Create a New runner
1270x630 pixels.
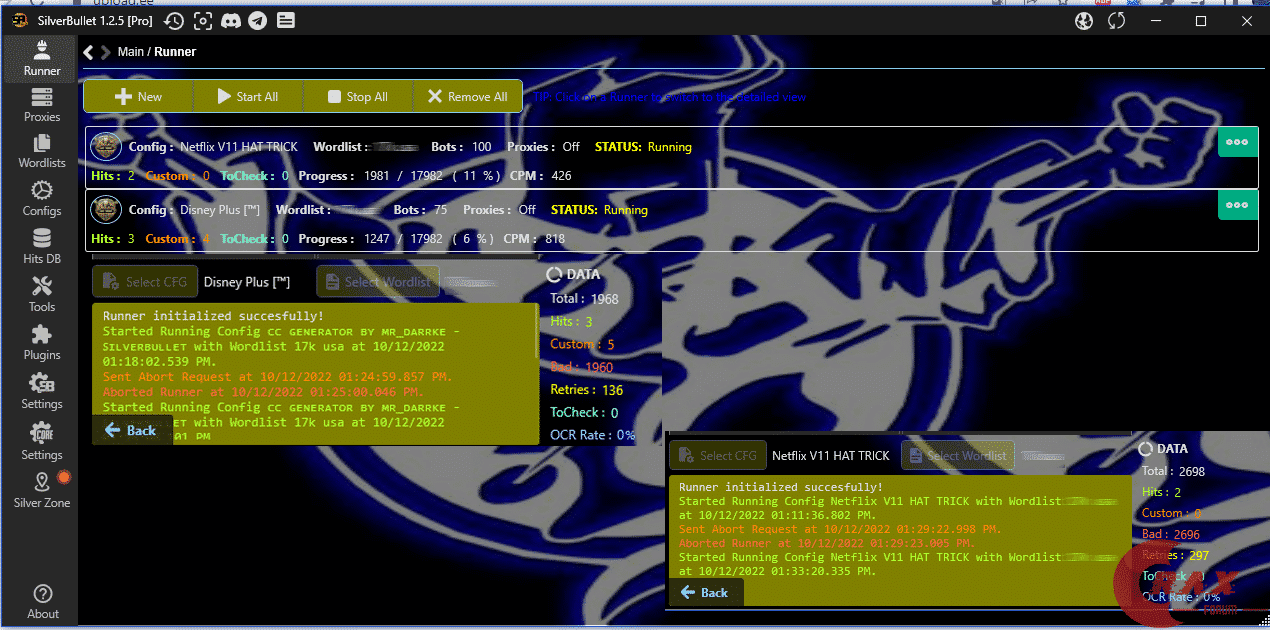point(138,97)
